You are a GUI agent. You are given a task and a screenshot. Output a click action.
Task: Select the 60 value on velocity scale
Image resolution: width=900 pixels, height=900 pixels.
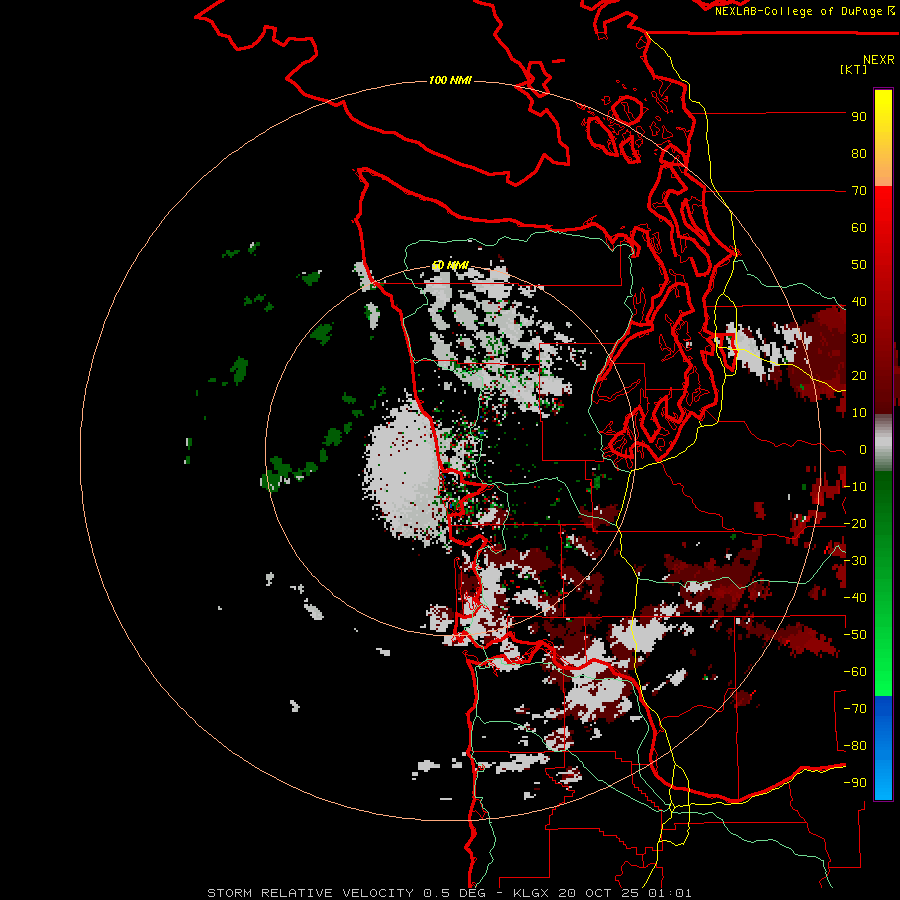tap(859, 228)
